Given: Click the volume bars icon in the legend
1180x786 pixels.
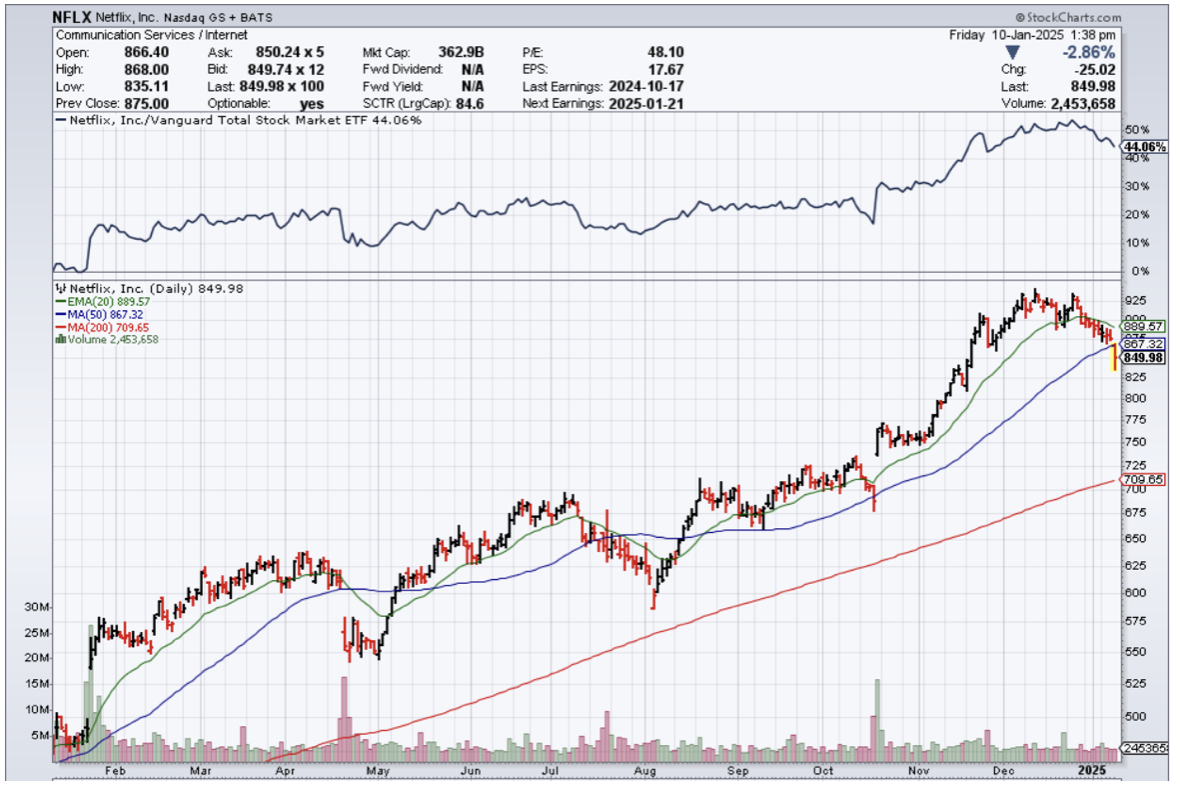Looking at the screenshot, I should pyautogui.click(x=59, y=339).
